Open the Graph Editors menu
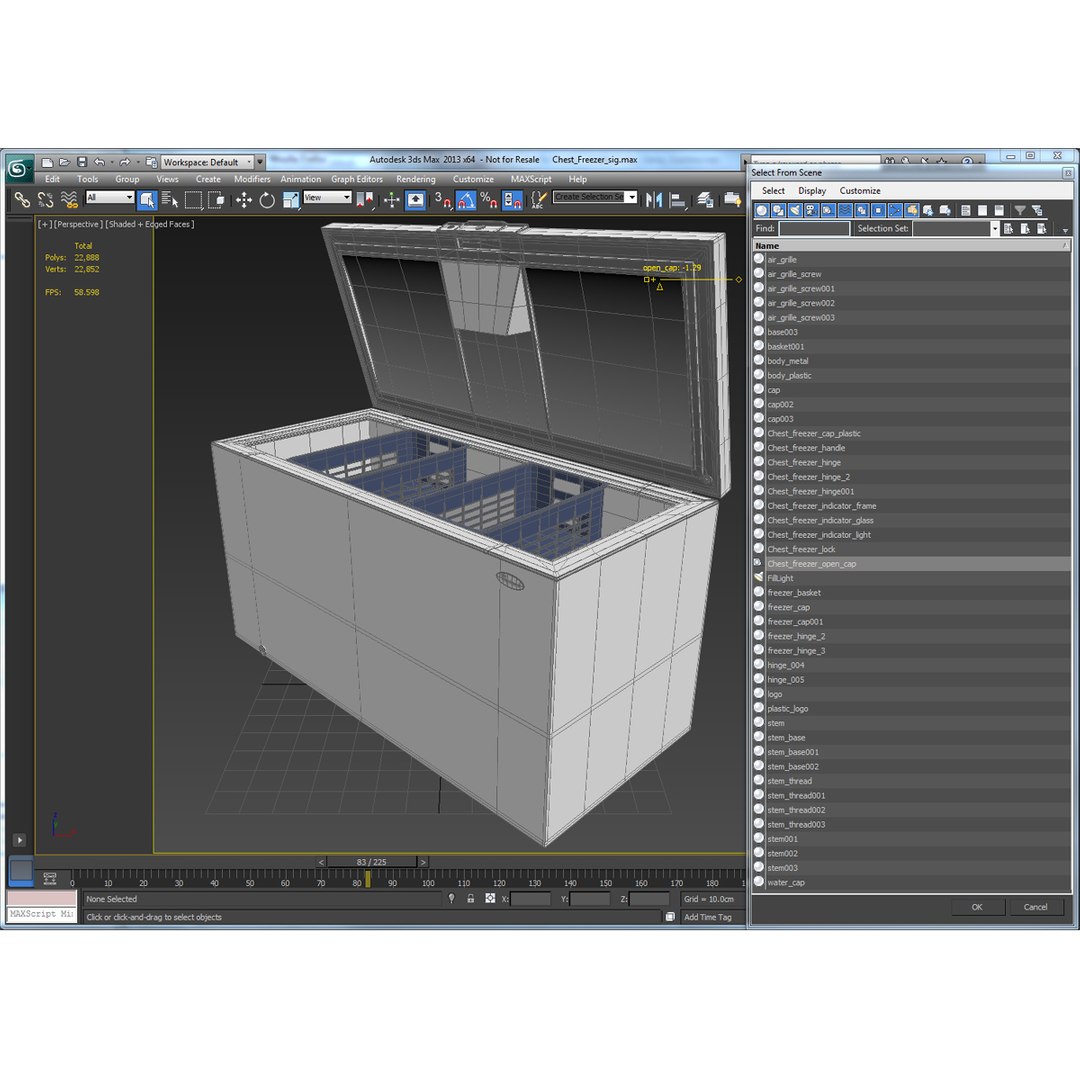This screenshot has width=1080, height=1080. tap(357, 179)
